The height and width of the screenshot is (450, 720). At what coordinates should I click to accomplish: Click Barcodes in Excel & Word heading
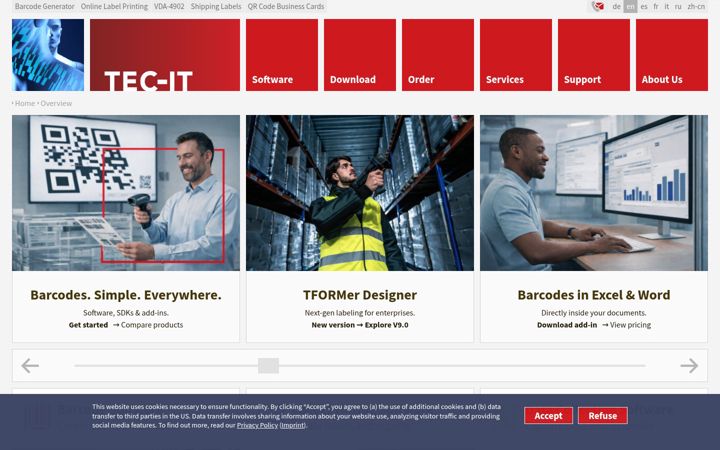tap(594, 295)
